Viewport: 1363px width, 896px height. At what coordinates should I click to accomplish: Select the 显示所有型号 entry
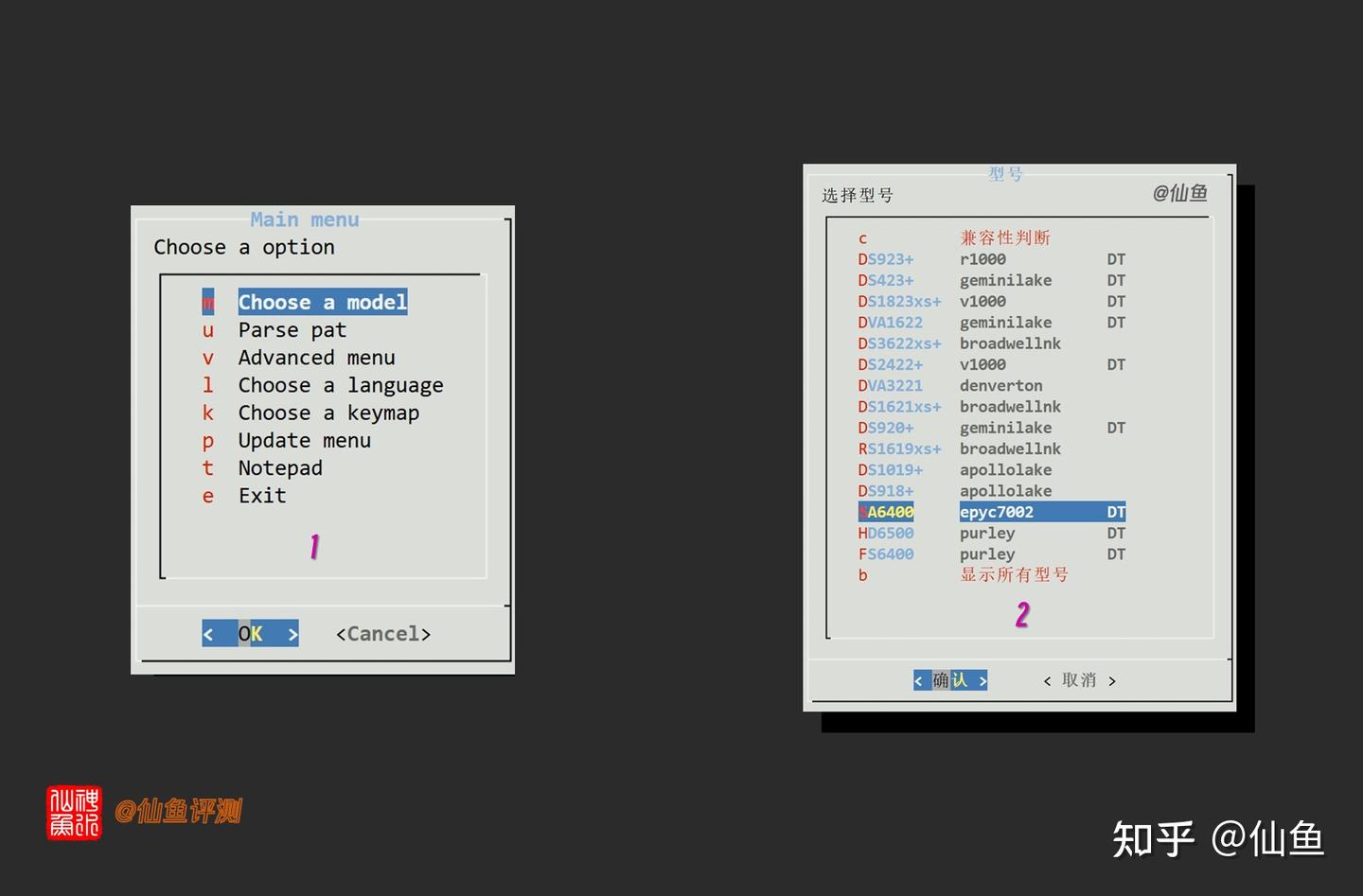point(964,575)
